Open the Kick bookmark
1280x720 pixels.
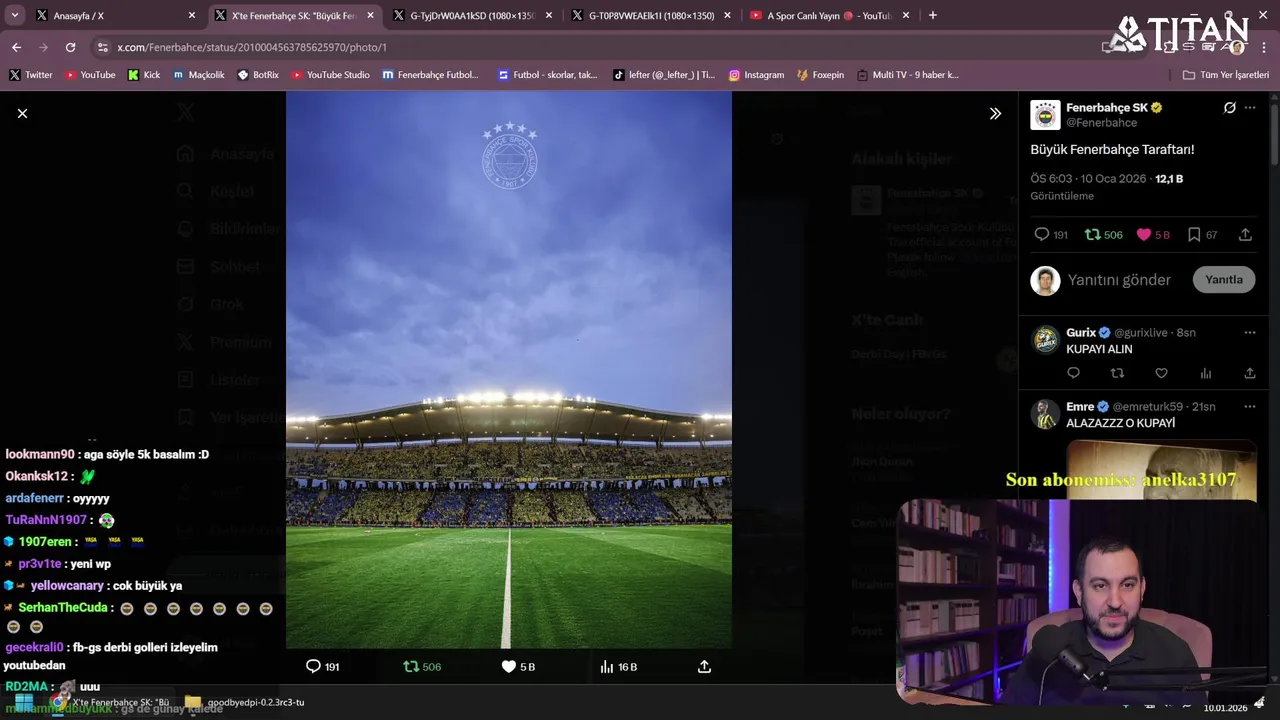[x=144, y=75]
